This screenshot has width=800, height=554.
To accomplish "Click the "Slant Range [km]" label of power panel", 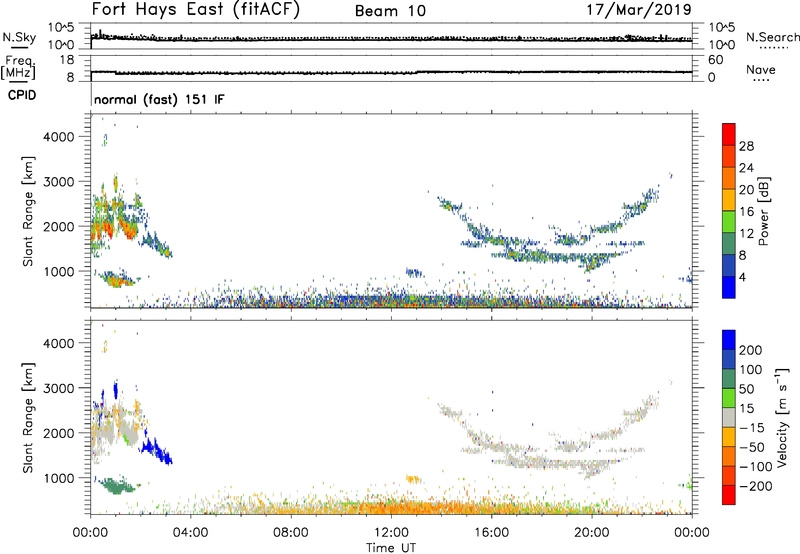I will click(x=28, y=211).
